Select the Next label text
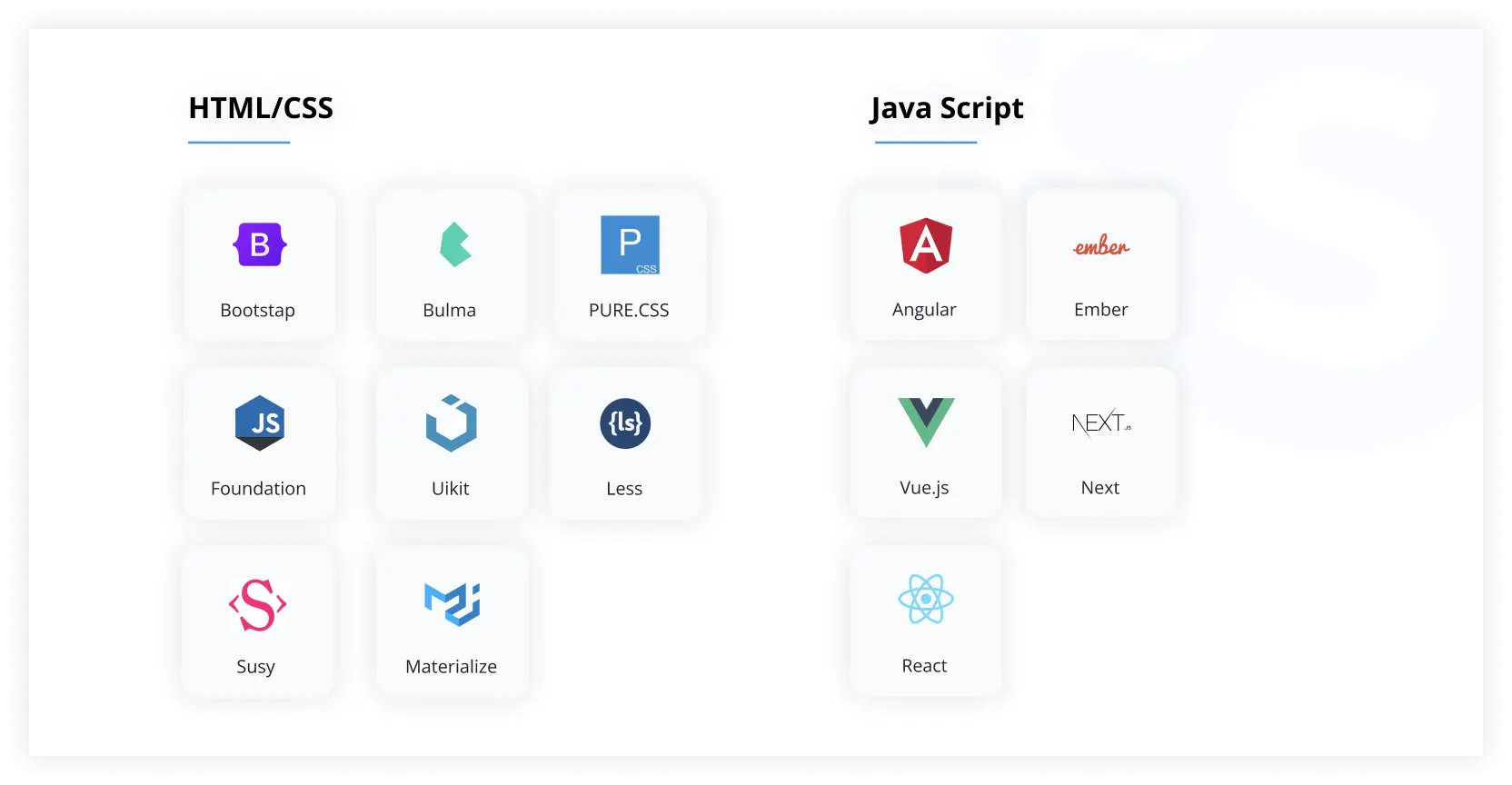This screenshot has width=1512, height=785. [1100, 487]
